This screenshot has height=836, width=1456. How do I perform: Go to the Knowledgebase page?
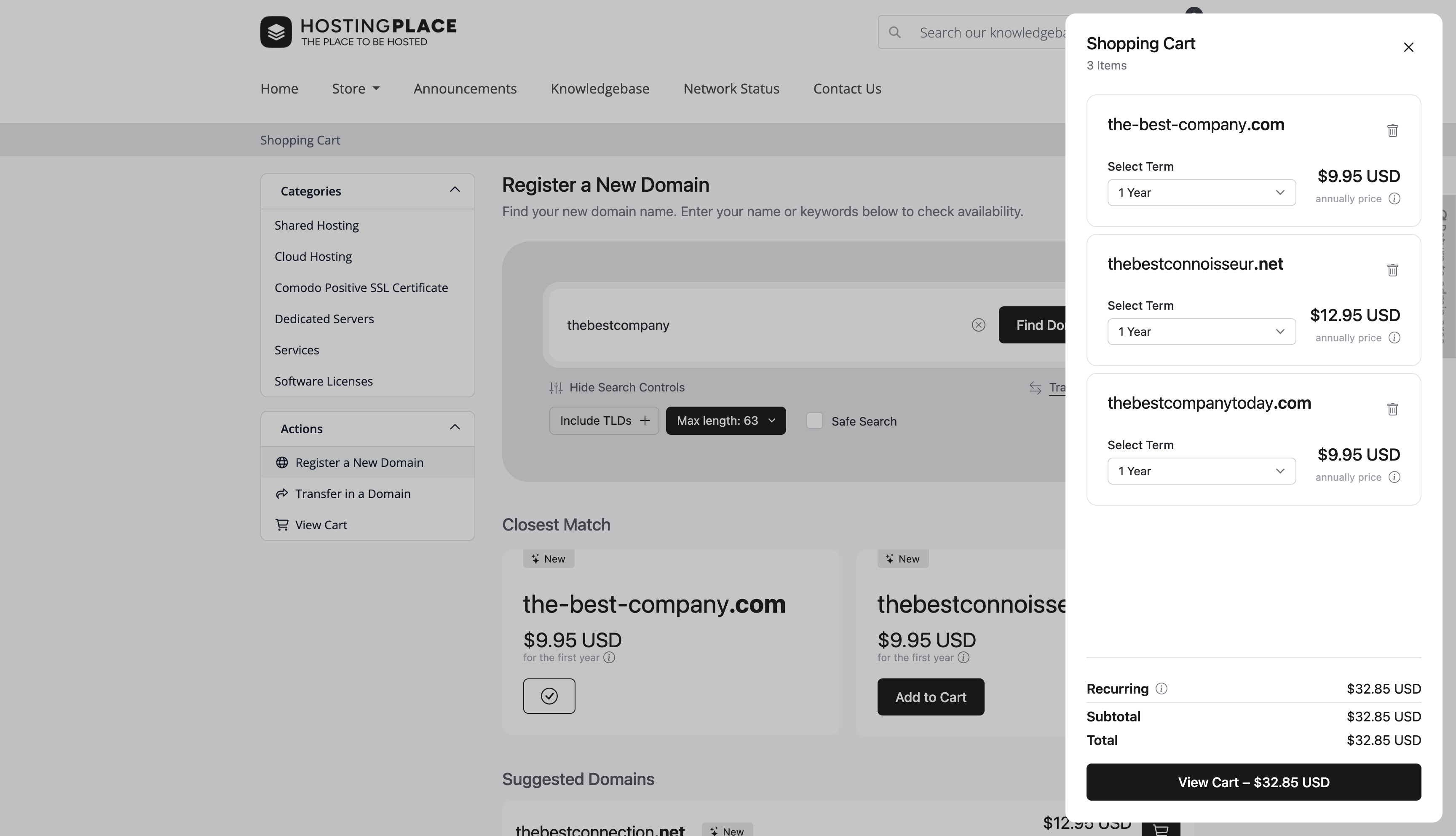click(x=600, y=89)
